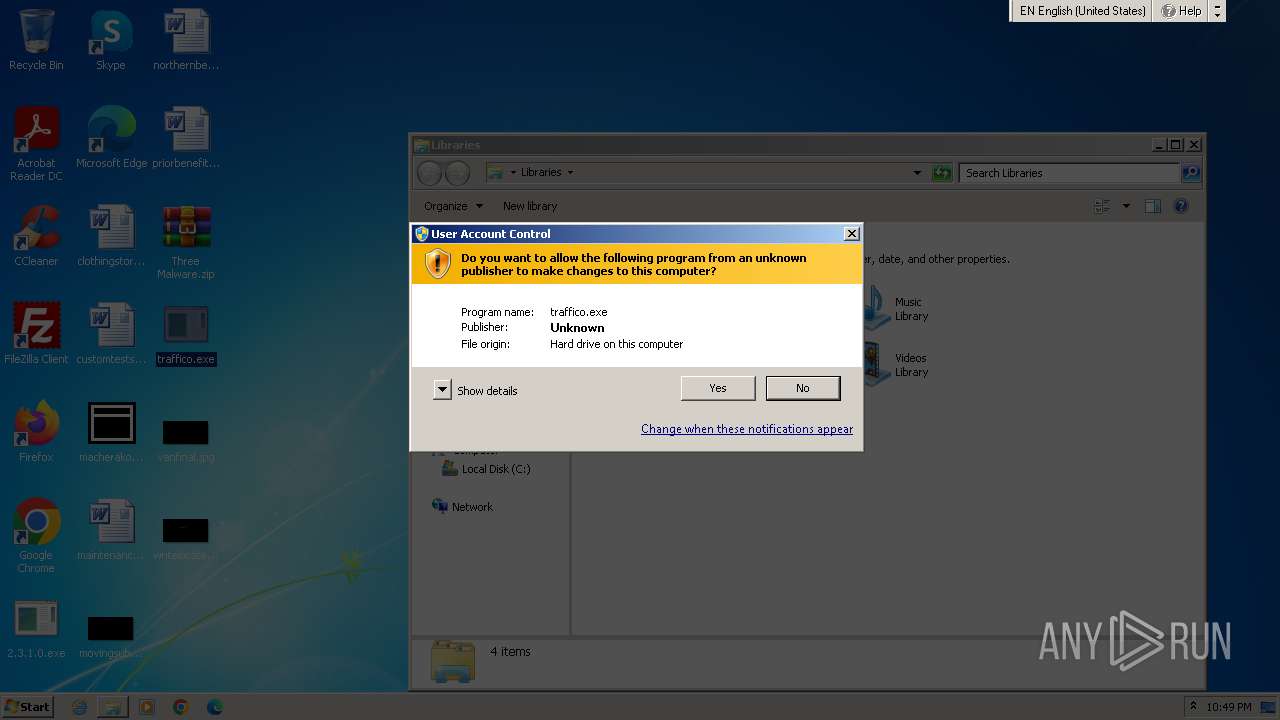Viewport: 1280px width, 720px height.
Task: Select the customtests... Word document
Action: tap(111, 334)
